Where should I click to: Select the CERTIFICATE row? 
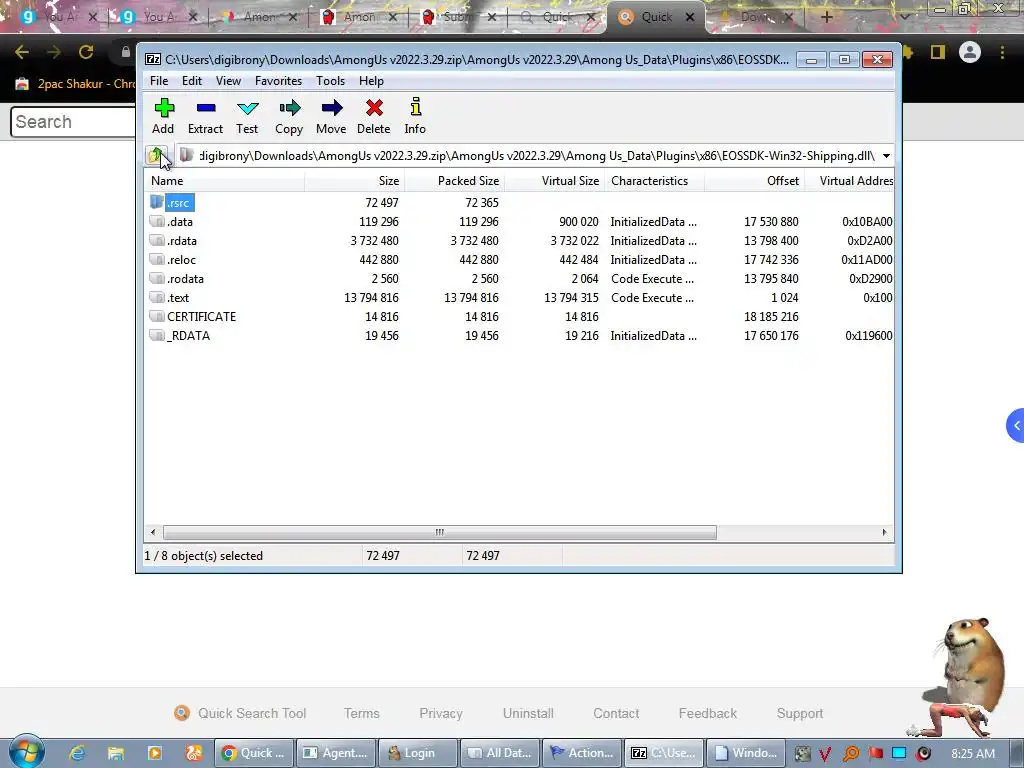tap(519, 317)
